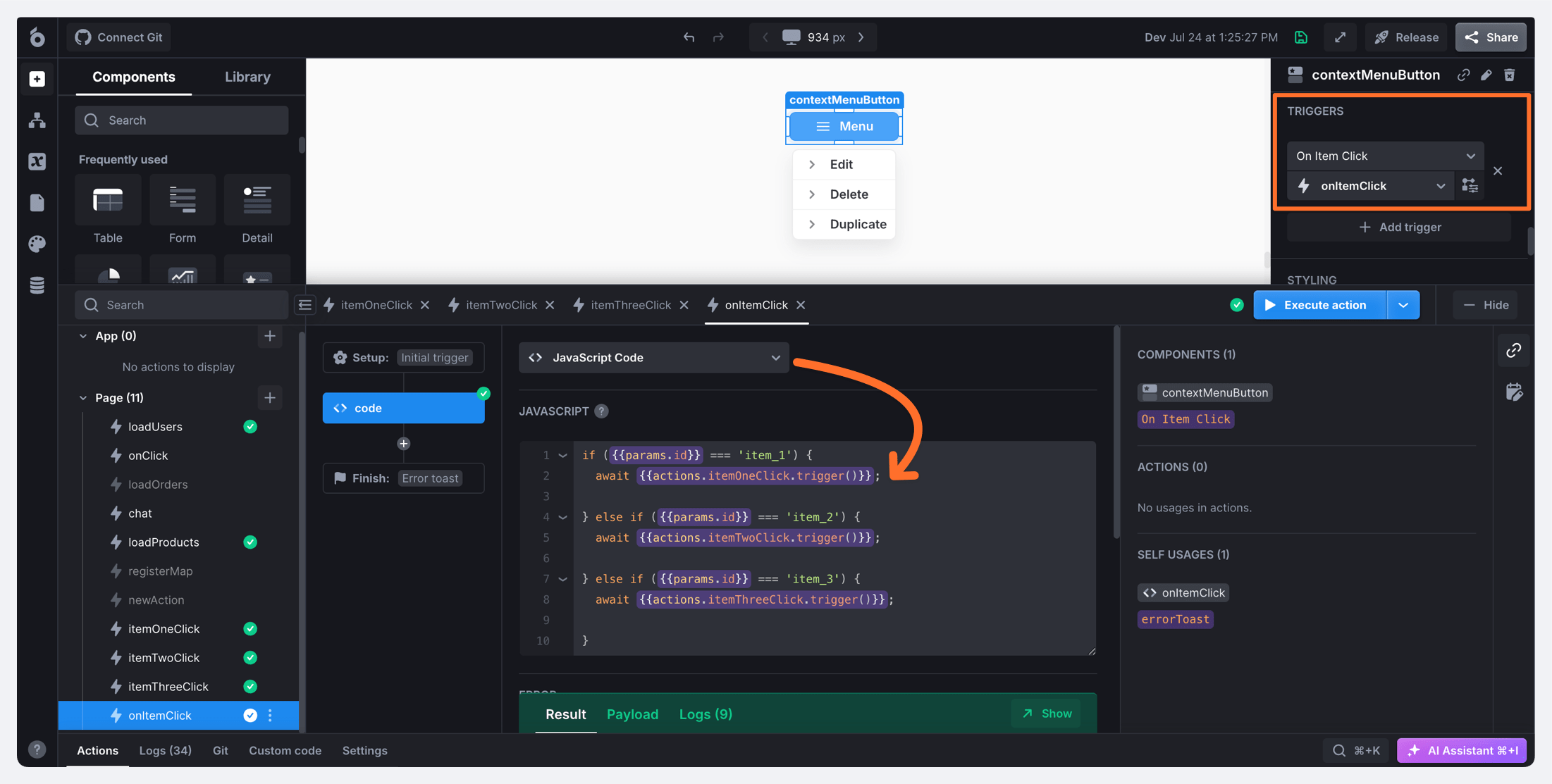The image size is (1552, 784).
Task: Click green status check on loadUsers
Action: [250, 427]
